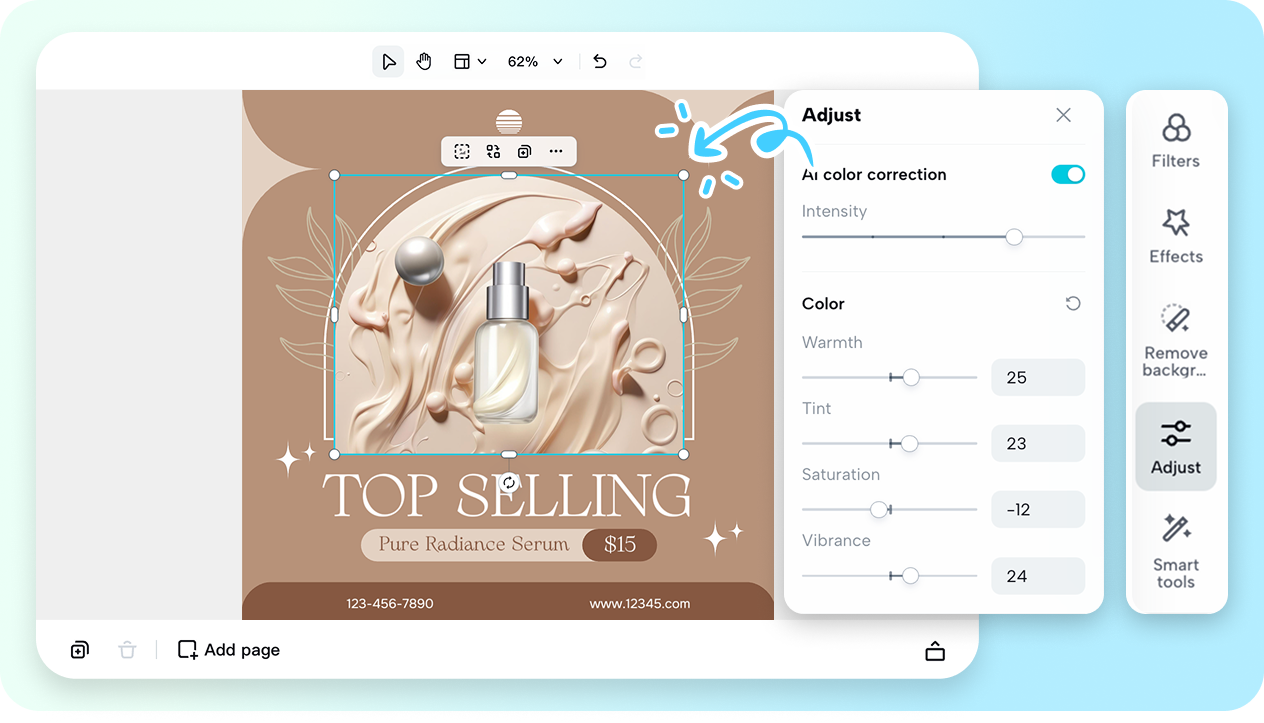The width and height of the screenshot is (1264, 723).
Task: Disable AI color correction
Action: (x=1068, y=174)
